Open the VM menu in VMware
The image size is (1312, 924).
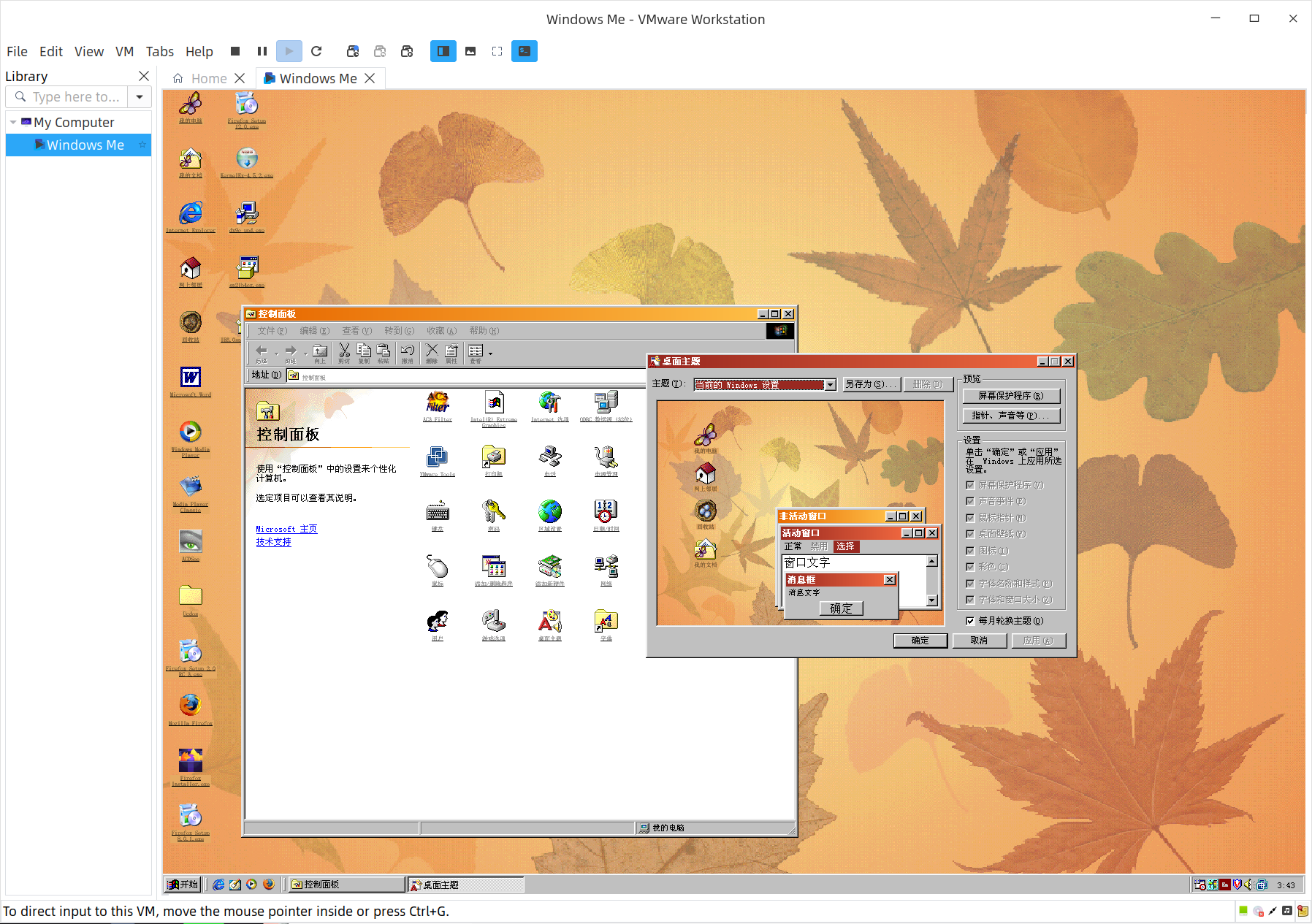124,51
